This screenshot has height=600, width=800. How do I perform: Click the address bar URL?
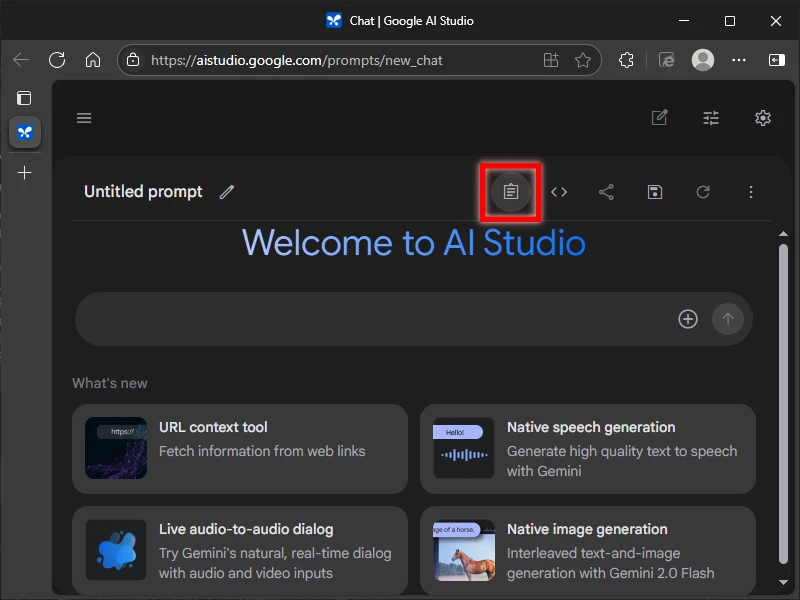tap(296, 60)
